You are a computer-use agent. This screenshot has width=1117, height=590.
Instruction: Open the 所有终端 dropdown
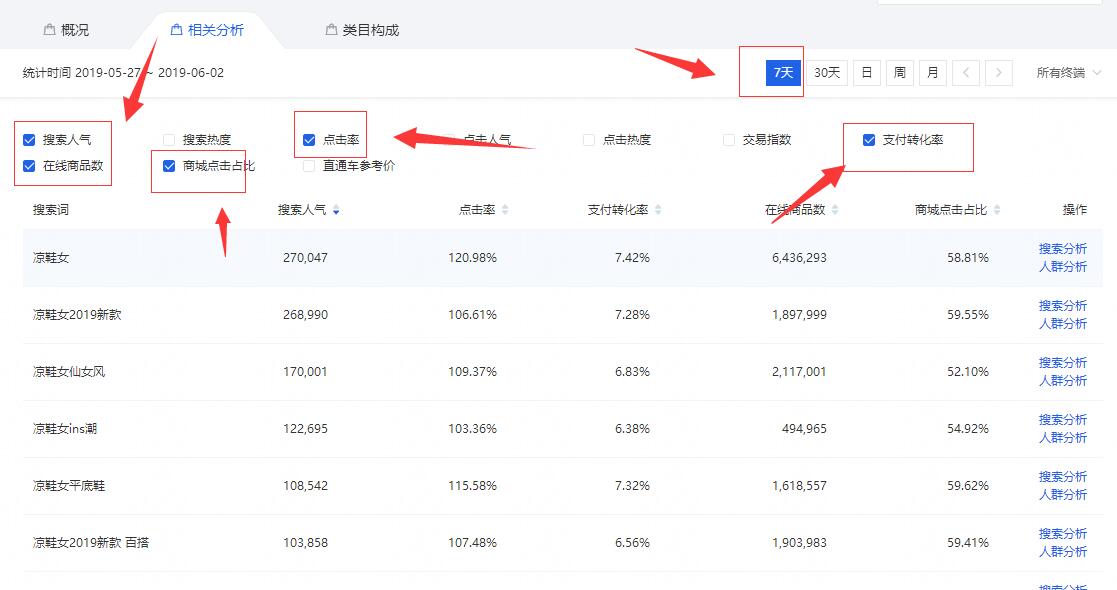pos(1069,73)
